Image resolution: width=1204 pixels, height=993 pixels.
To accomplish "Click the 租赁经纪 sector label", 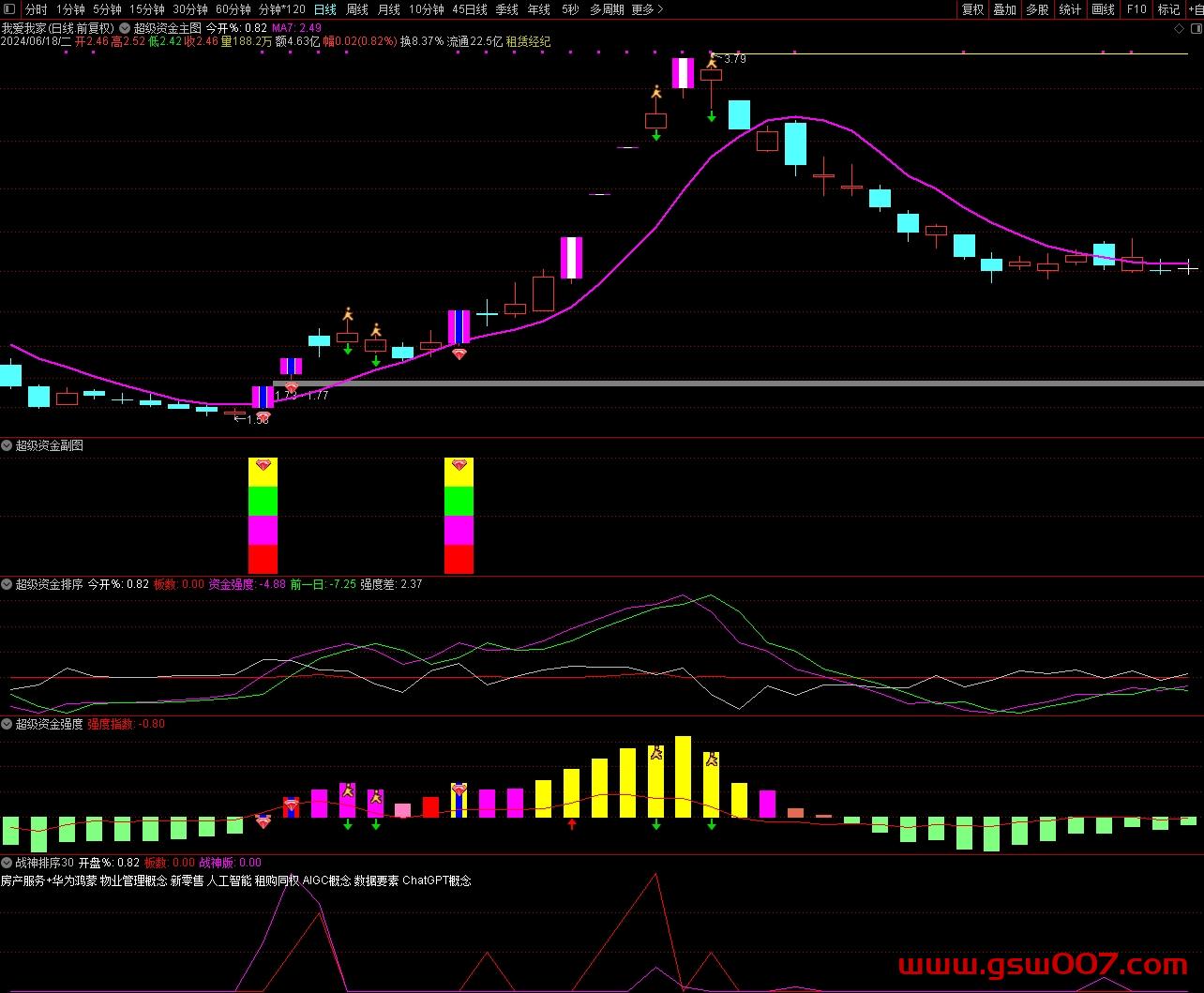I will coord(529,41).
